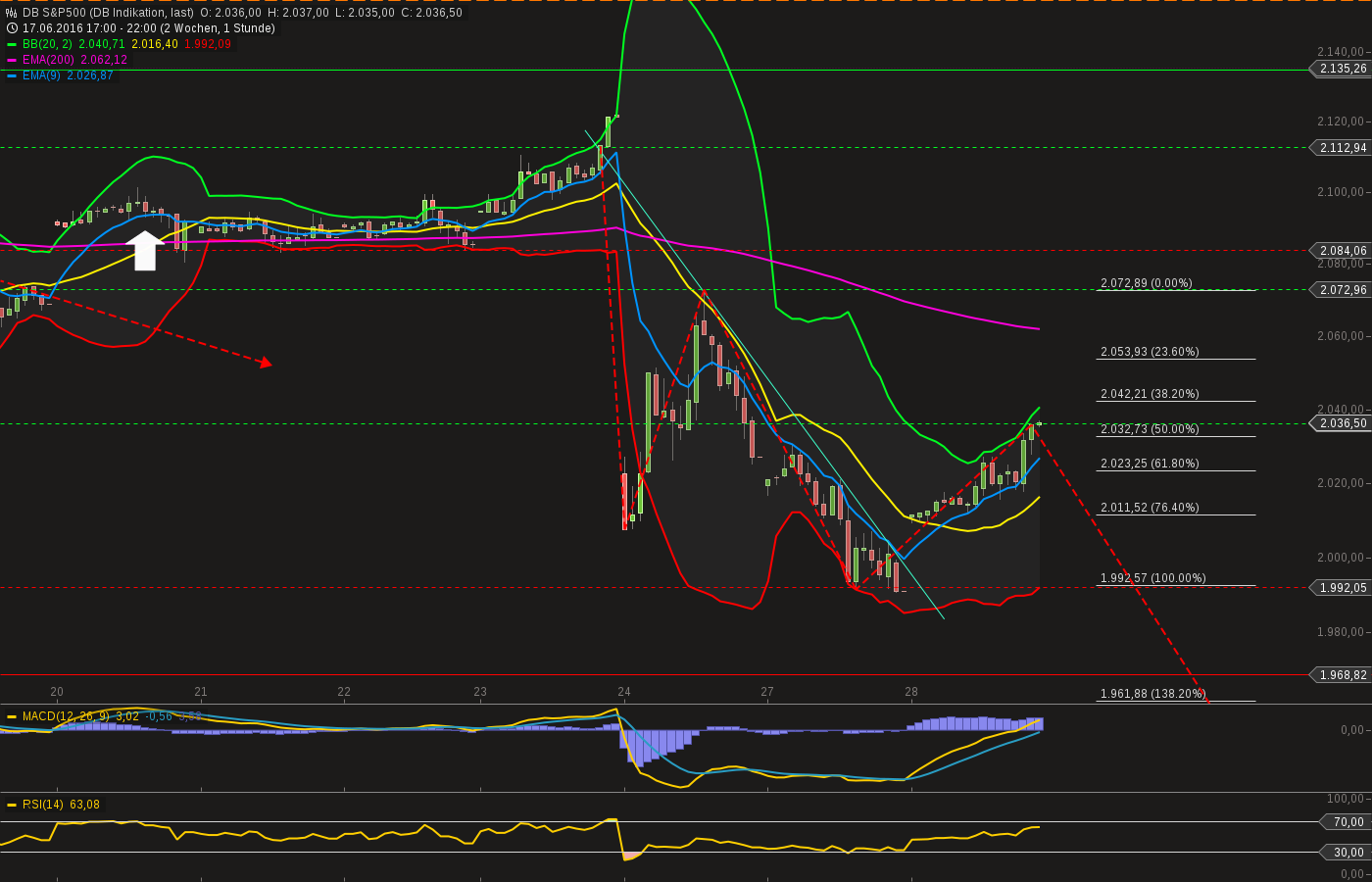Image resolution: width=1372 pixels, height=882 pixels.
Task: Click the close value C: 2.036,50
Action: 431,13
